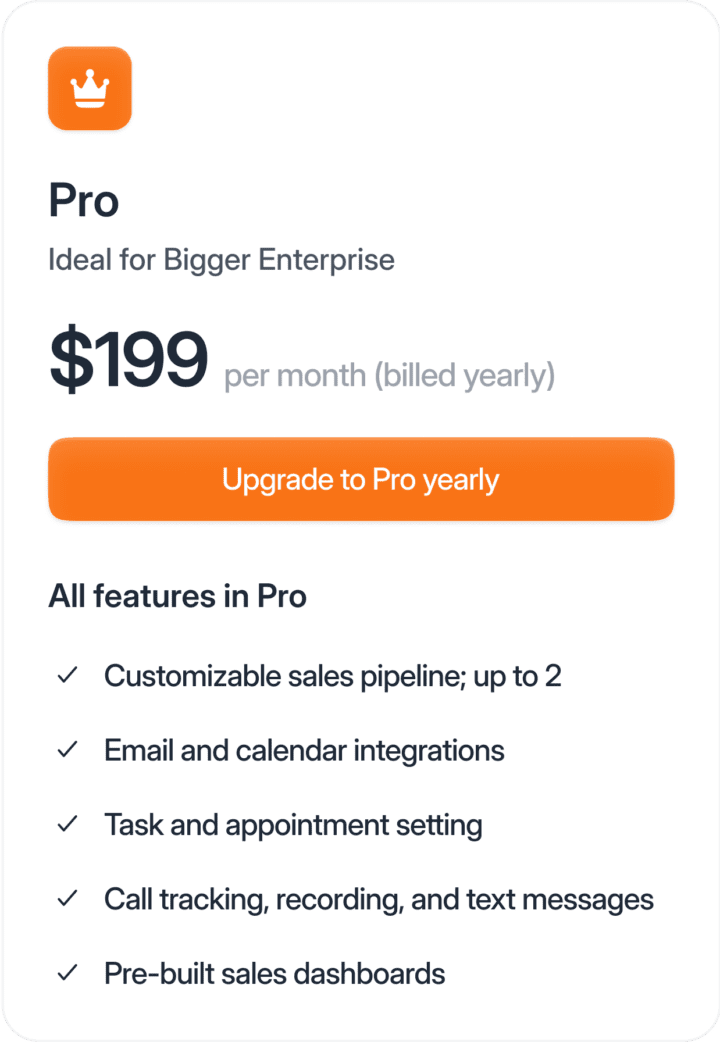
Task: Select Email and calendar integrations text
Action: pyautogui.click(x=304, y=750)
